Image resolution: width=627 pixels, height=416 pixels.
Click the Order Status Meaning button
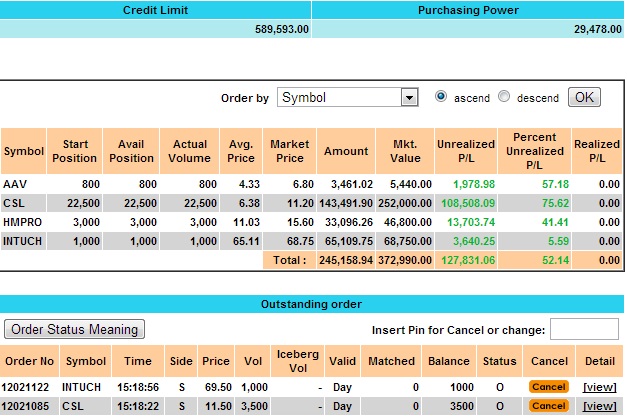click(75, 329)
